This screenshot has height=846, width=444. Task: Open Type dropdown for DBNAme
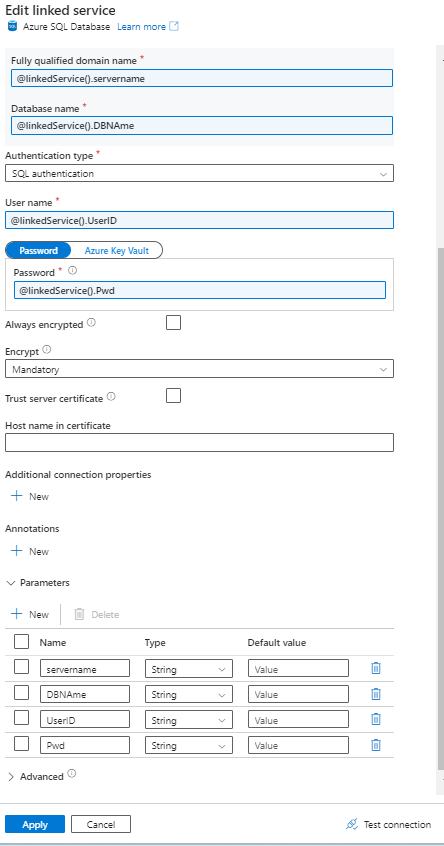(x=189, y=694)
